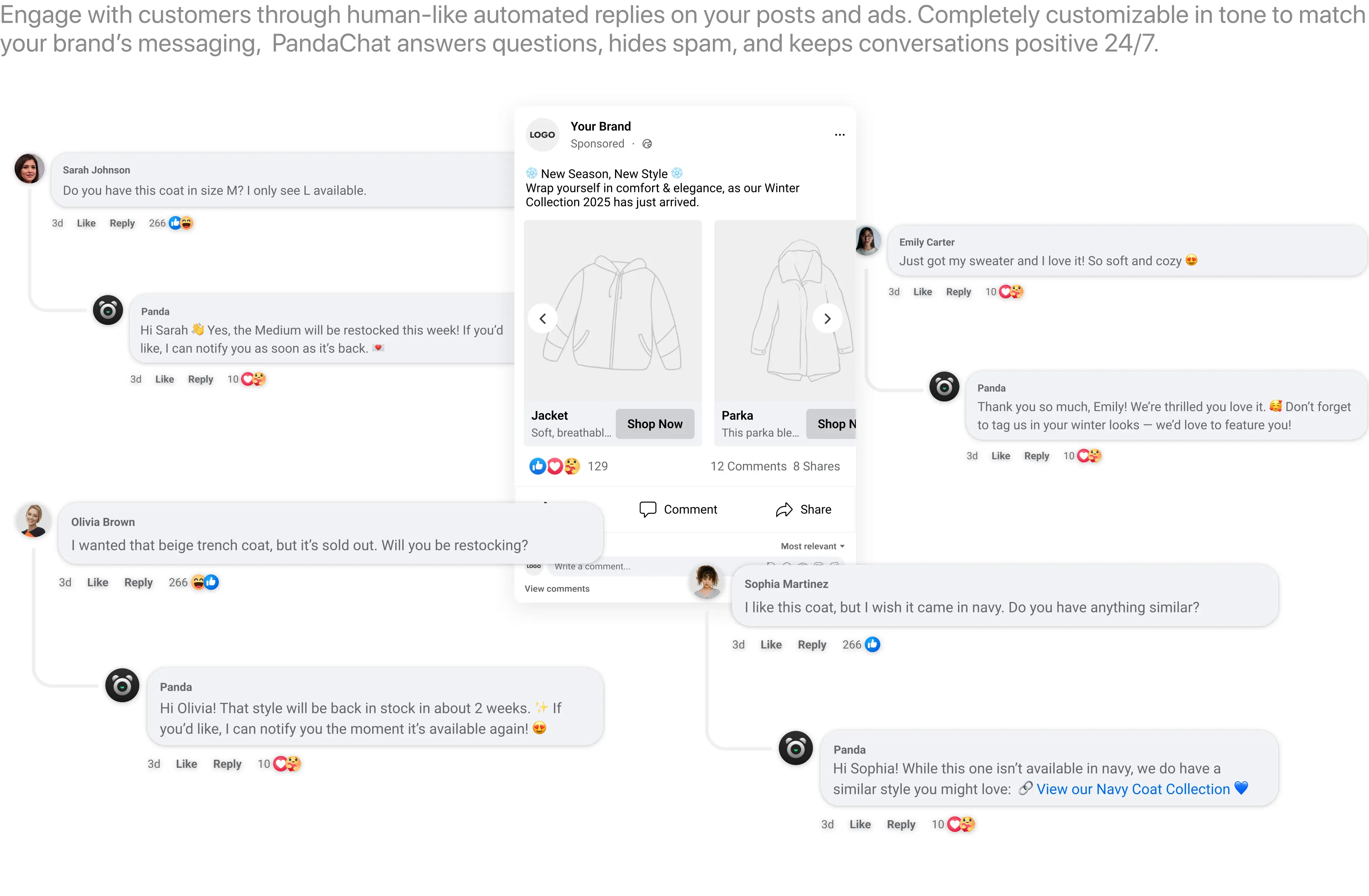
Task: Like Sarah Johnson's comment
Action: click(86, 223)
